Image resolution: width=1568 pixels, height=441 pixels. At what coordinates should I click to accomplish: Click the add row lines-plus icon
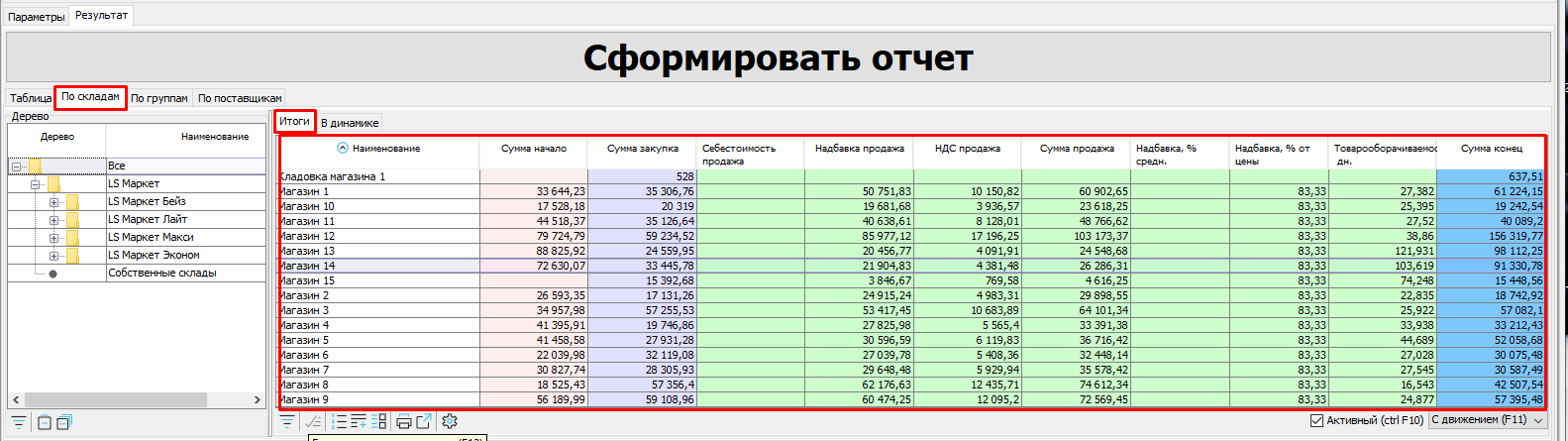click(x=359, y=421)
